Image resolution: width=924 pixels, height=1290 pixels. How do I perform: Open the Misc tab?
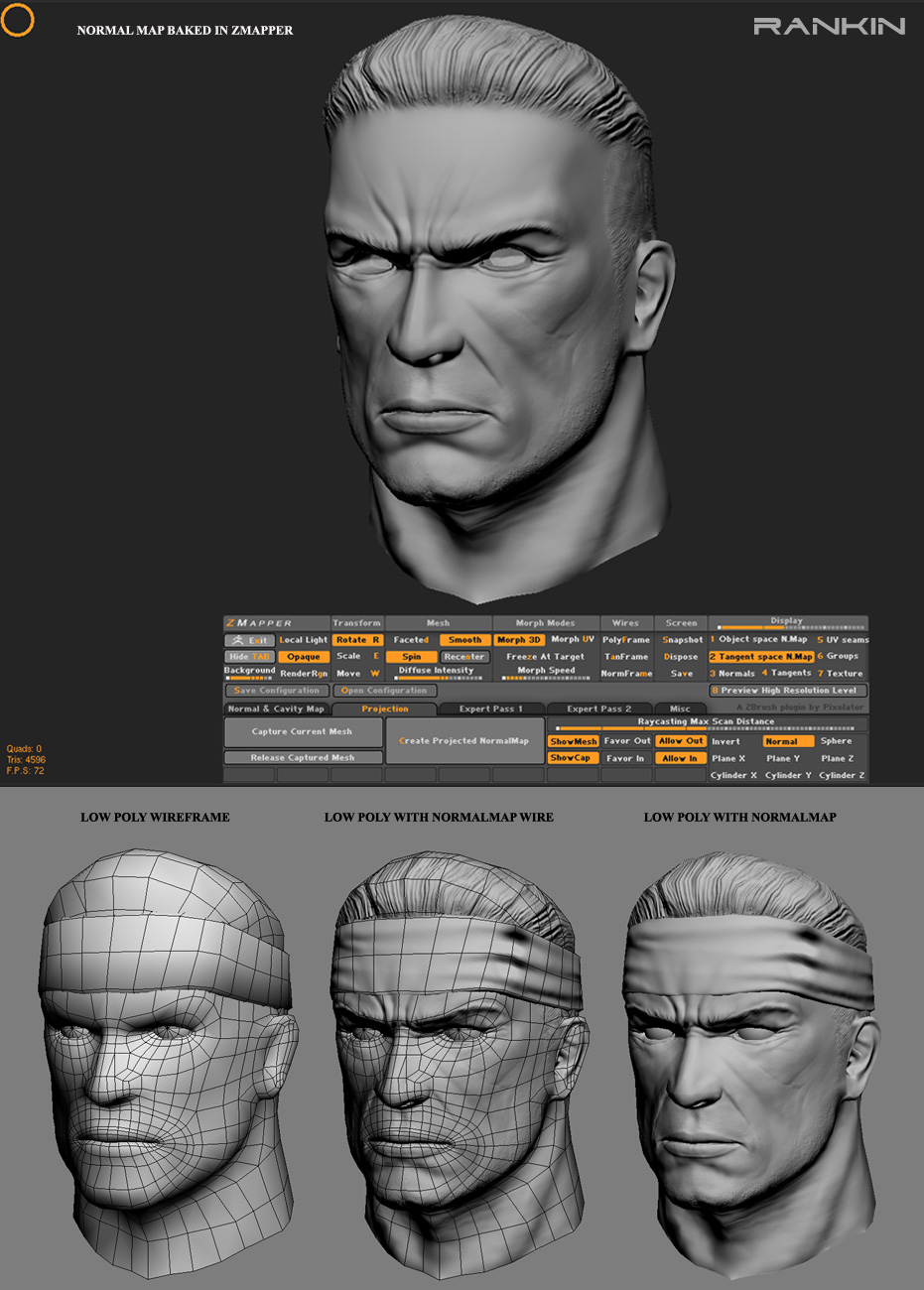tap(680, 709)
